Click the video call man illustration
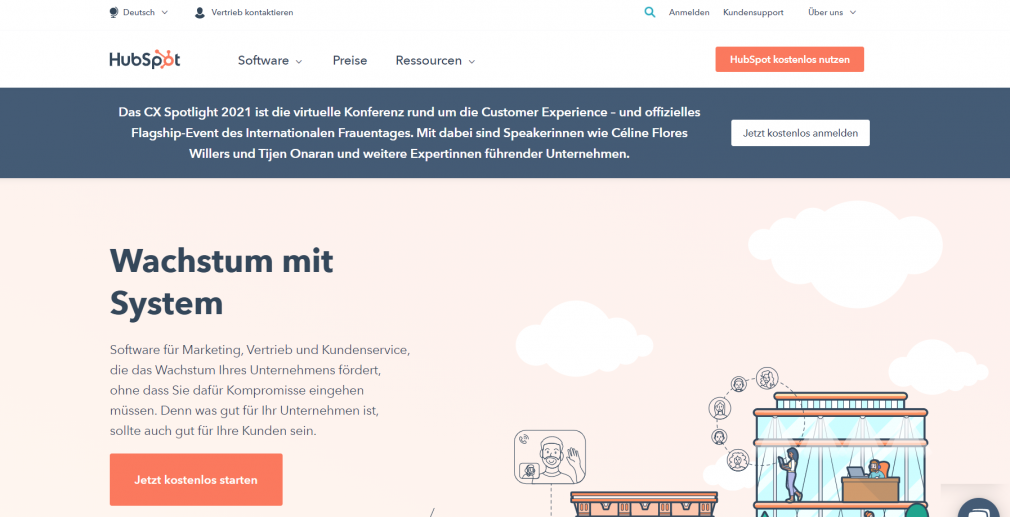Viewport: 1010px width, 517px height. [x=550, y=457]
